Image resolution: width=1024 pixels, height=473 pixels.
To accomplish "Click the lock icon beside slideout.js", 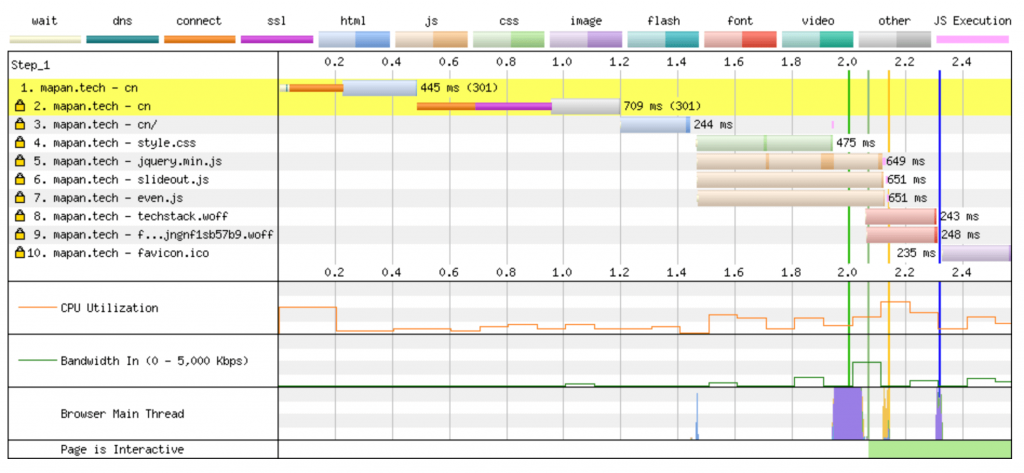I will click(20, 179).
